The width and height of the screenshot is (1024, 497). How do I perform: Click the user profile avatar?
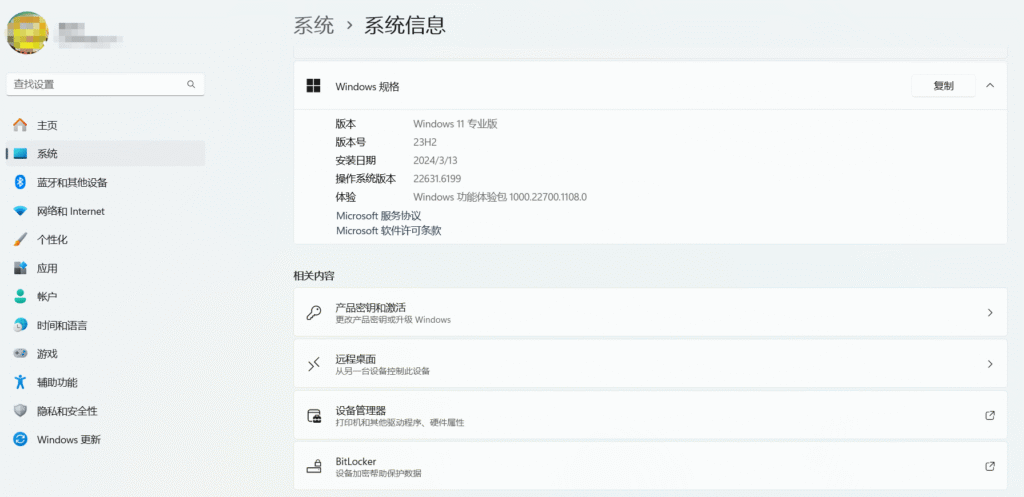point(27,33)
